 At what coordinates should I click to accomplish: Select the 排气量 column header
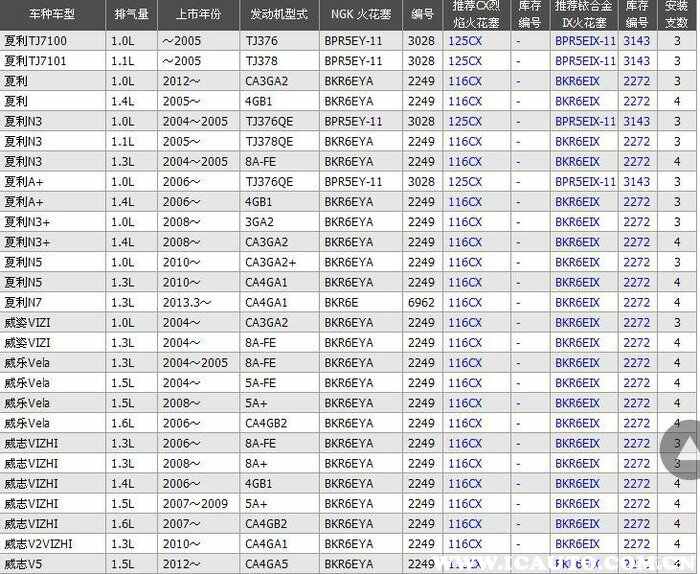coord(131,15)
